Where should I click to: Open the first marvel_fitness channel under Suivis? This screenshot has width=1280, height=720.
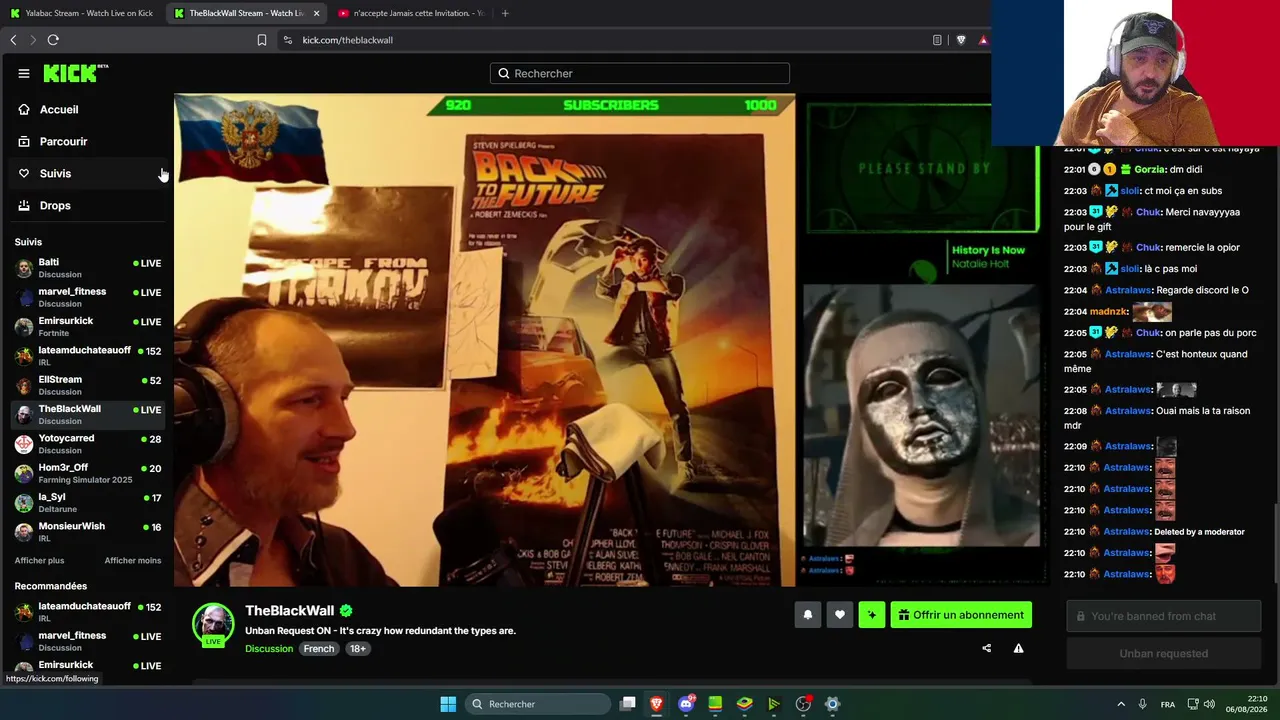click(88, 297)
